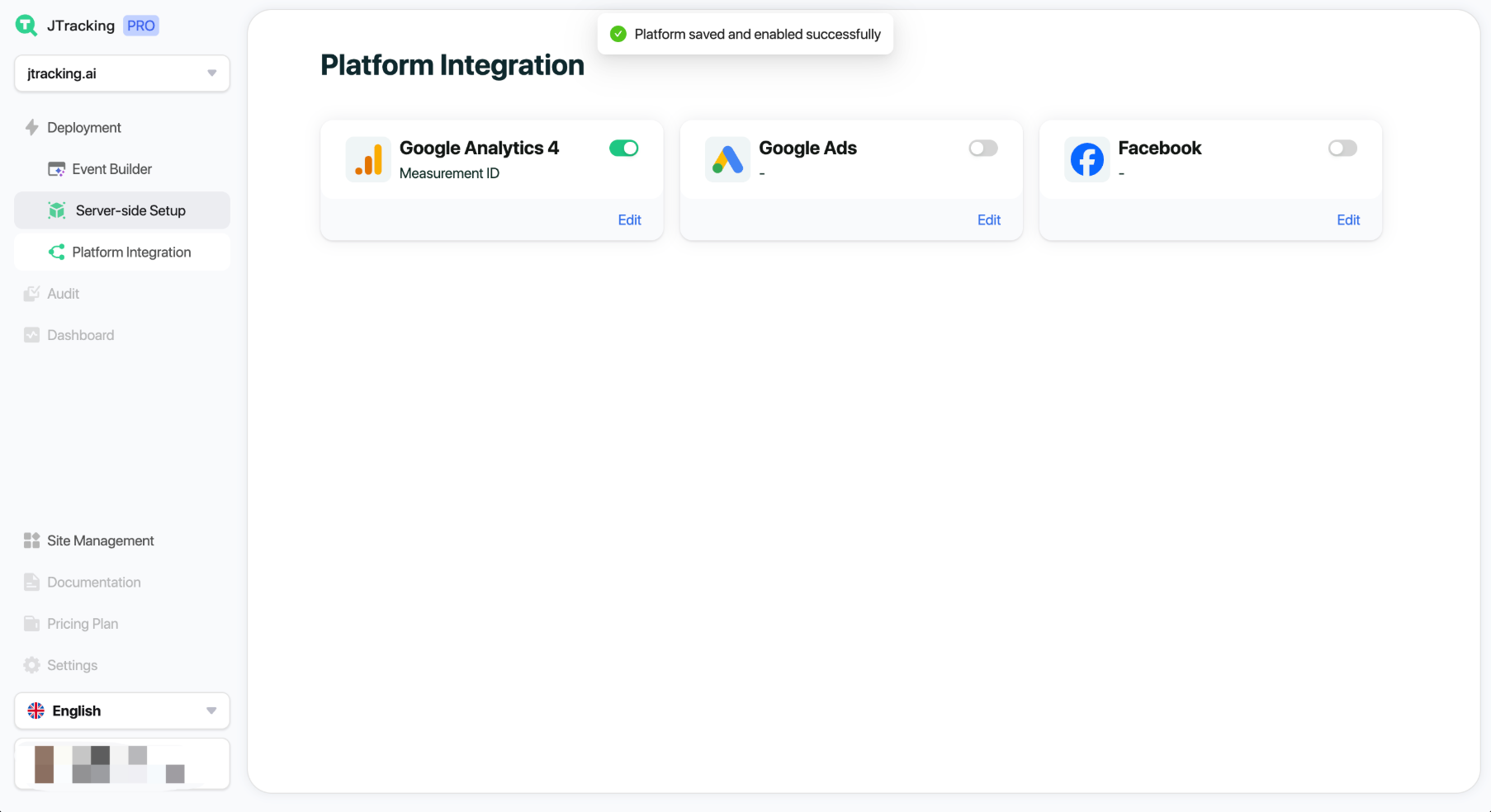This screenshot has width=1491, height=812.
Task: Expand the English language dropdown
Action: (122, 710)
